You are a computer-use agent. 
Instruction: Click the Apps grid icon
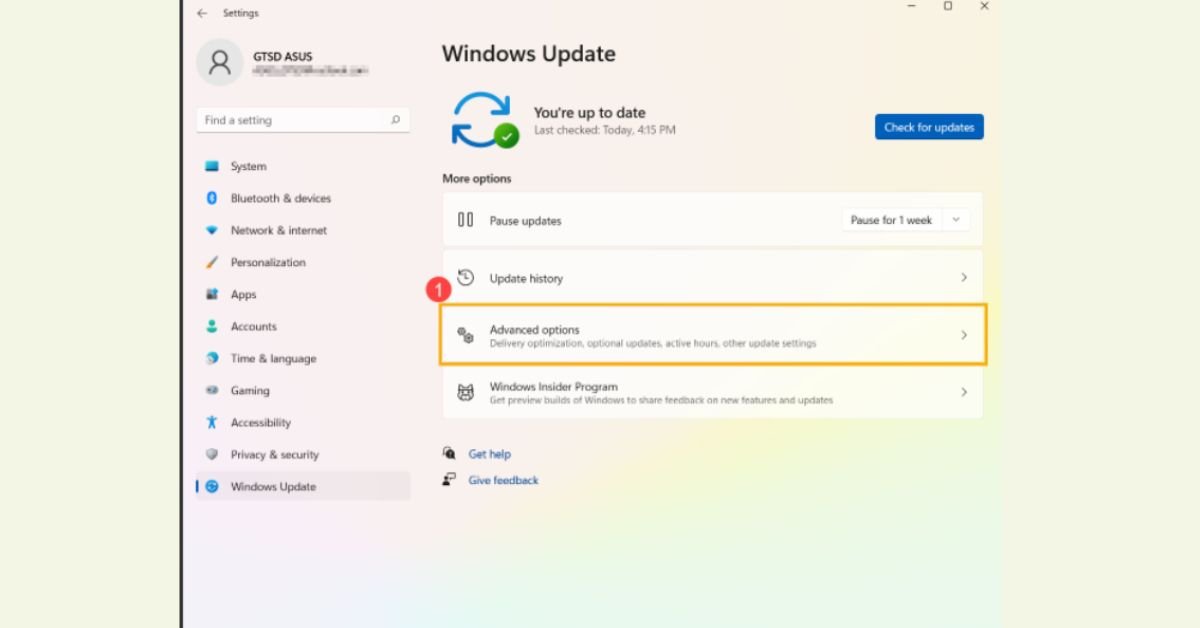tap(212, 294)
